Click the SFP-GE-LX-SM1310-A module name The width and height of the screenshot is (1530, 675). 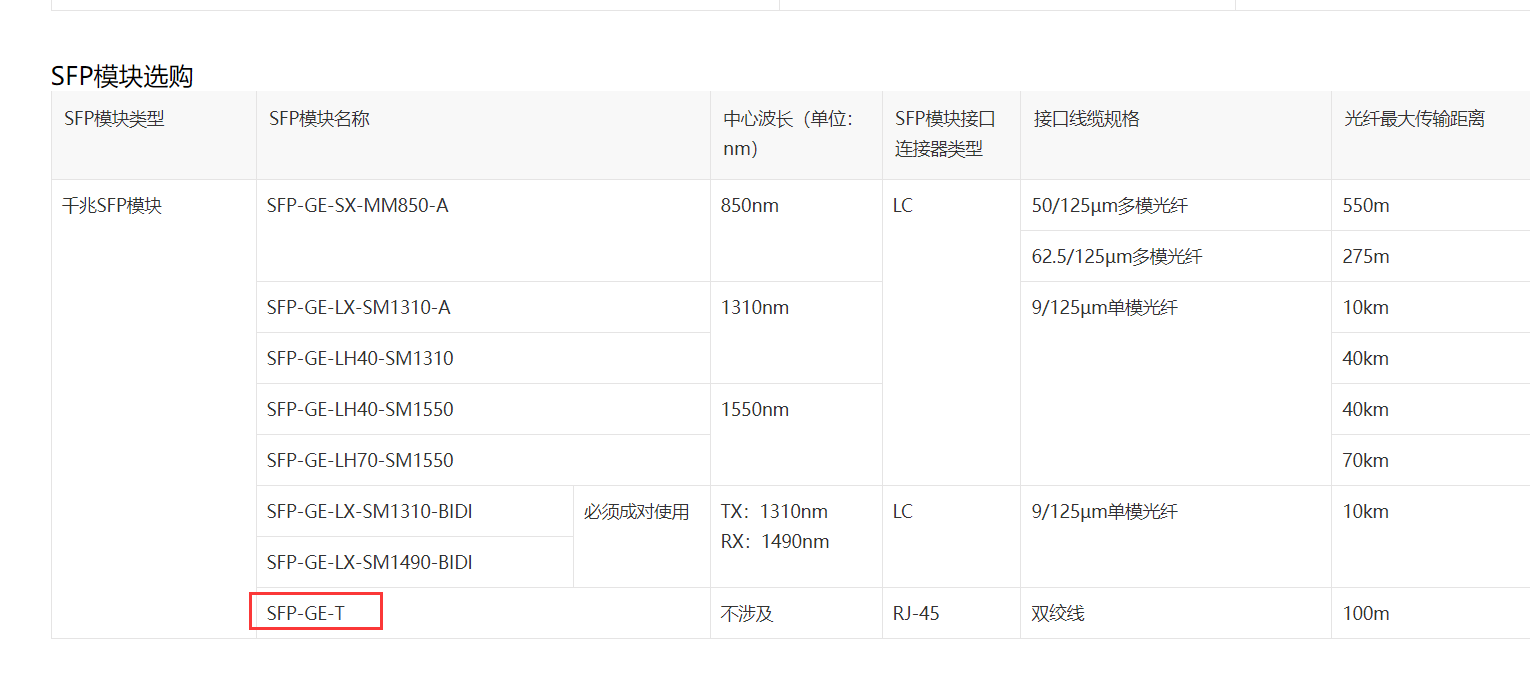click(359, 307)
